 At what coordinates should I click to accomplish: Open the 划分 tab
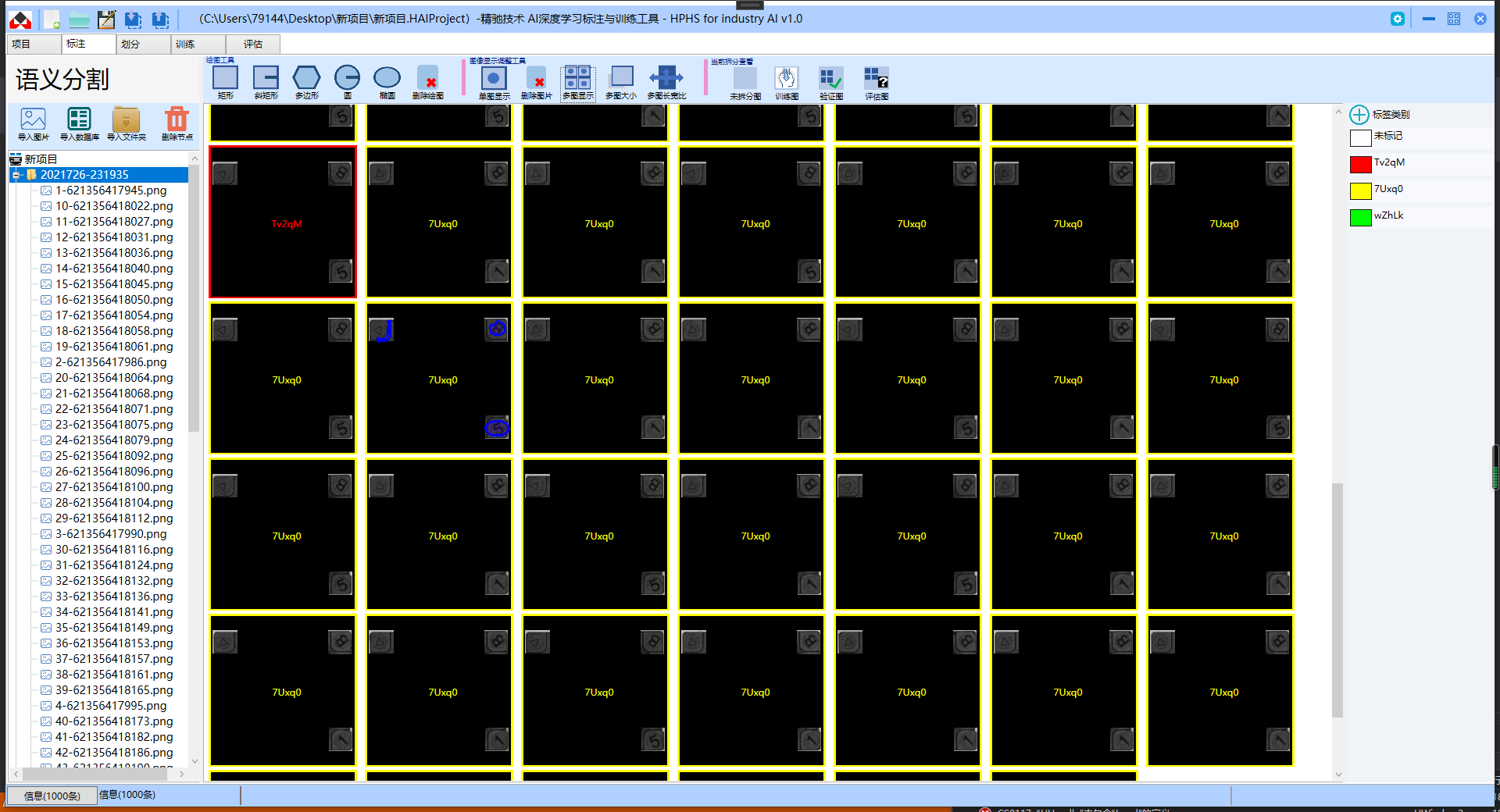point(143,45)
